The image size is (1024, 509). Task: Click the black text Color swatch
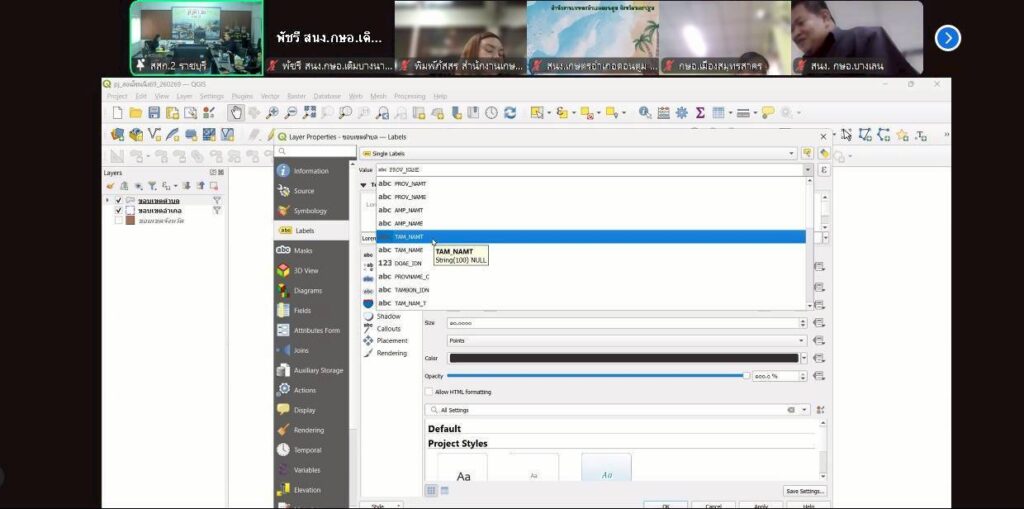tap(624, 358)
